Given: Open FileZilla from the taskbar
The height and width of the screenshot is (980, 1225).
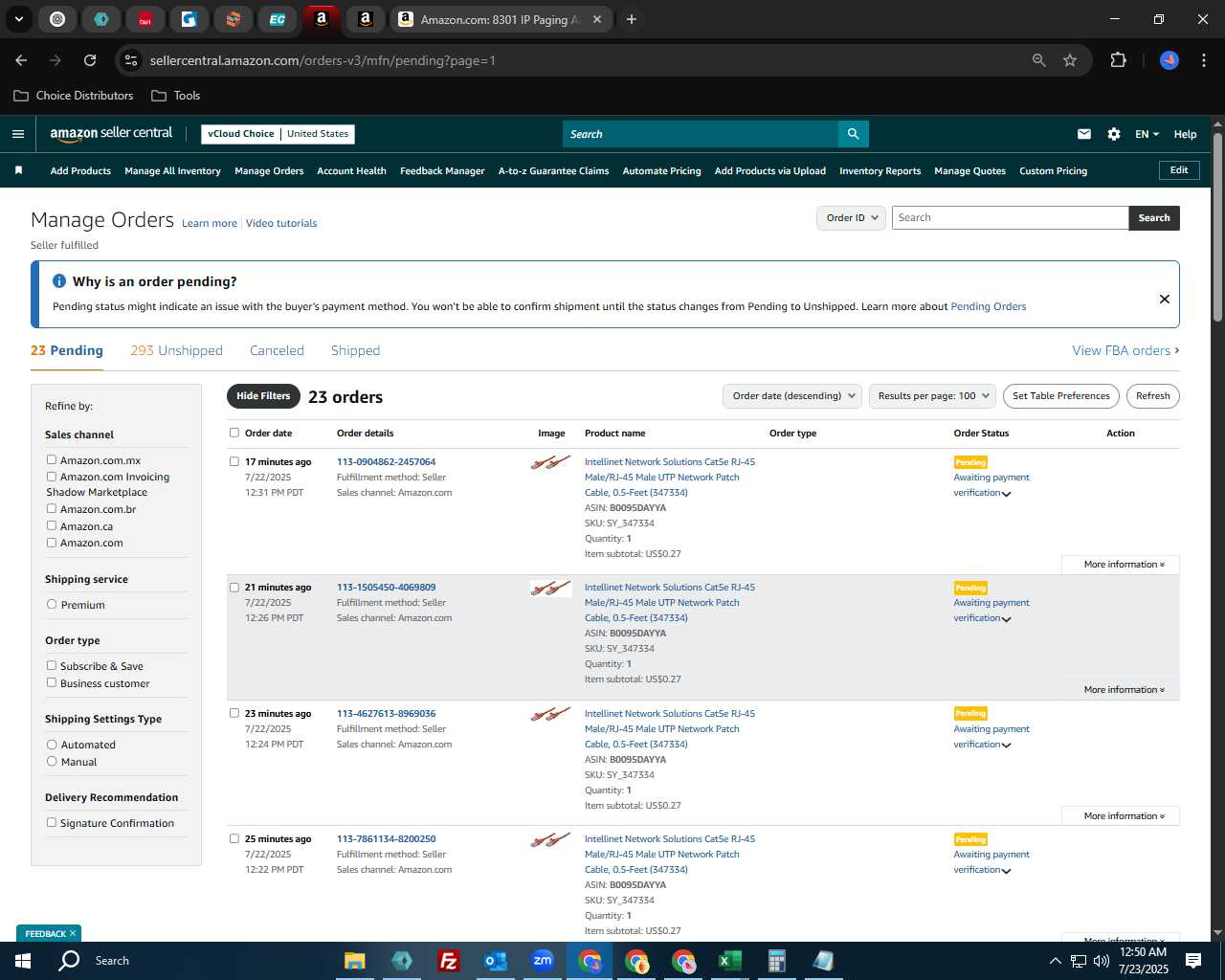Looking at the screenshot, I should pyautogui.click(x=448, y=961).
